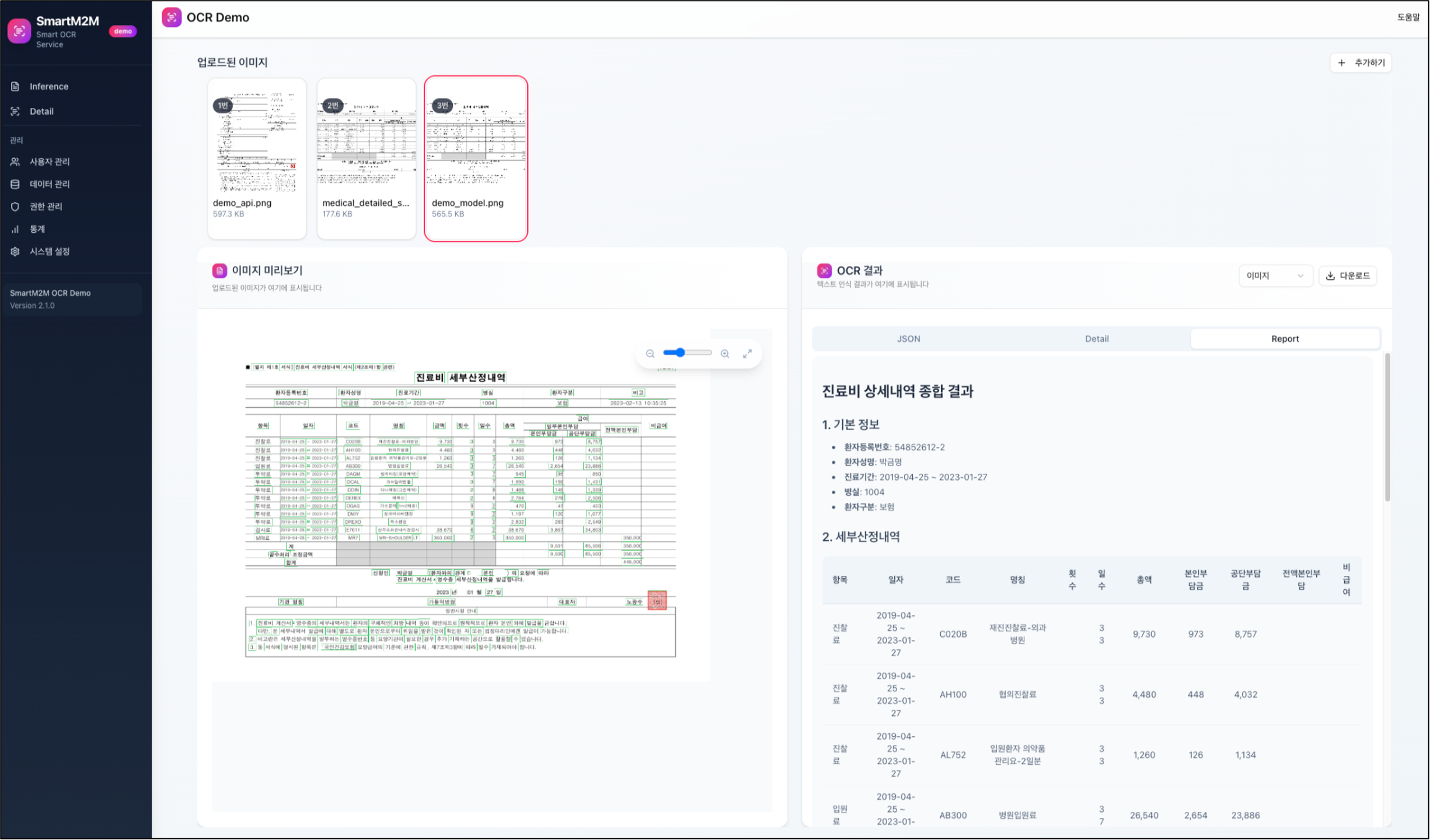
Task: Open 데이터 관리 from the sidebar
Action: tap(50, 184)
